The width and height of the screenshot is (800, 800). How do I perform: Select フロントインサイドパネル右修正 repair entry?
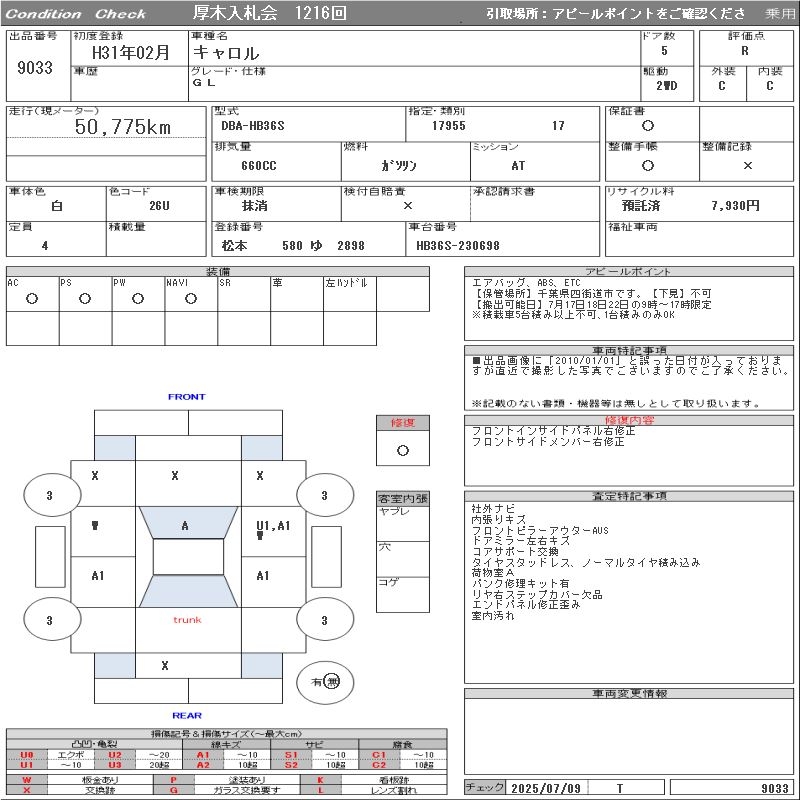pos(553,431)
